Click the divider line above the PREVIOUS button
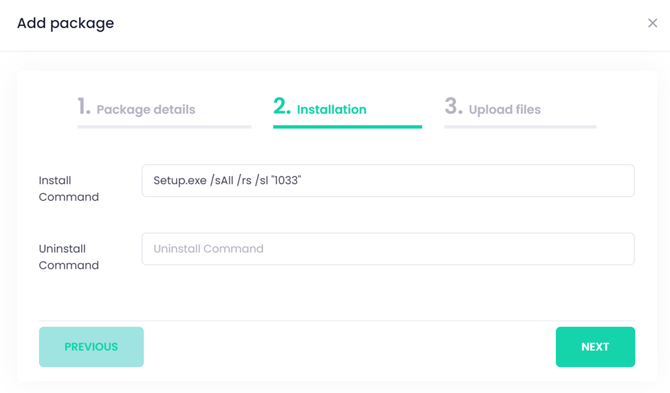This screenshot has width=670, height=393. coord(337,320)
